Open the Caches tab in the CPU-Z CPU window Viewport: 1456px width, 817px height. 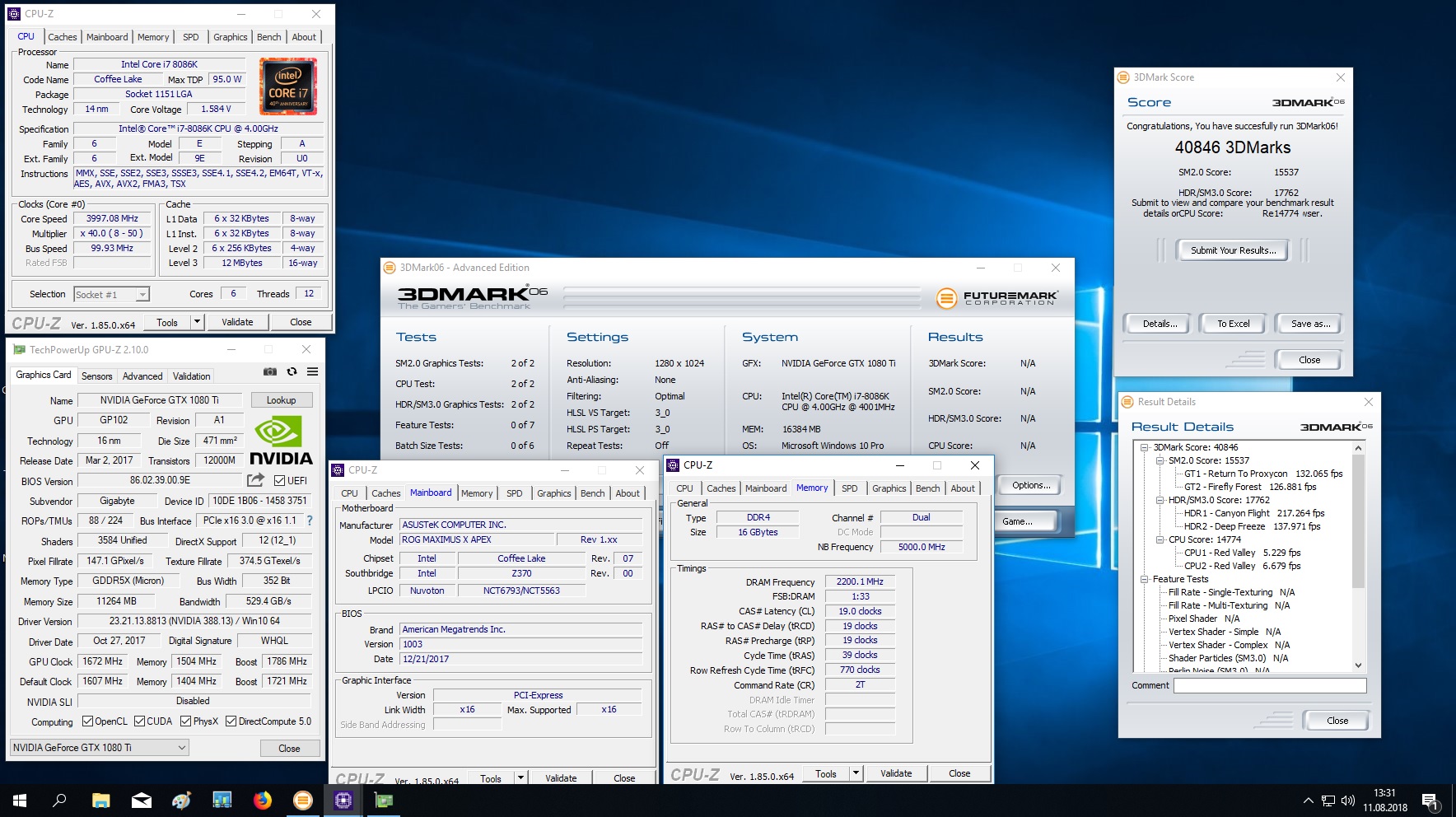point(62,37)
